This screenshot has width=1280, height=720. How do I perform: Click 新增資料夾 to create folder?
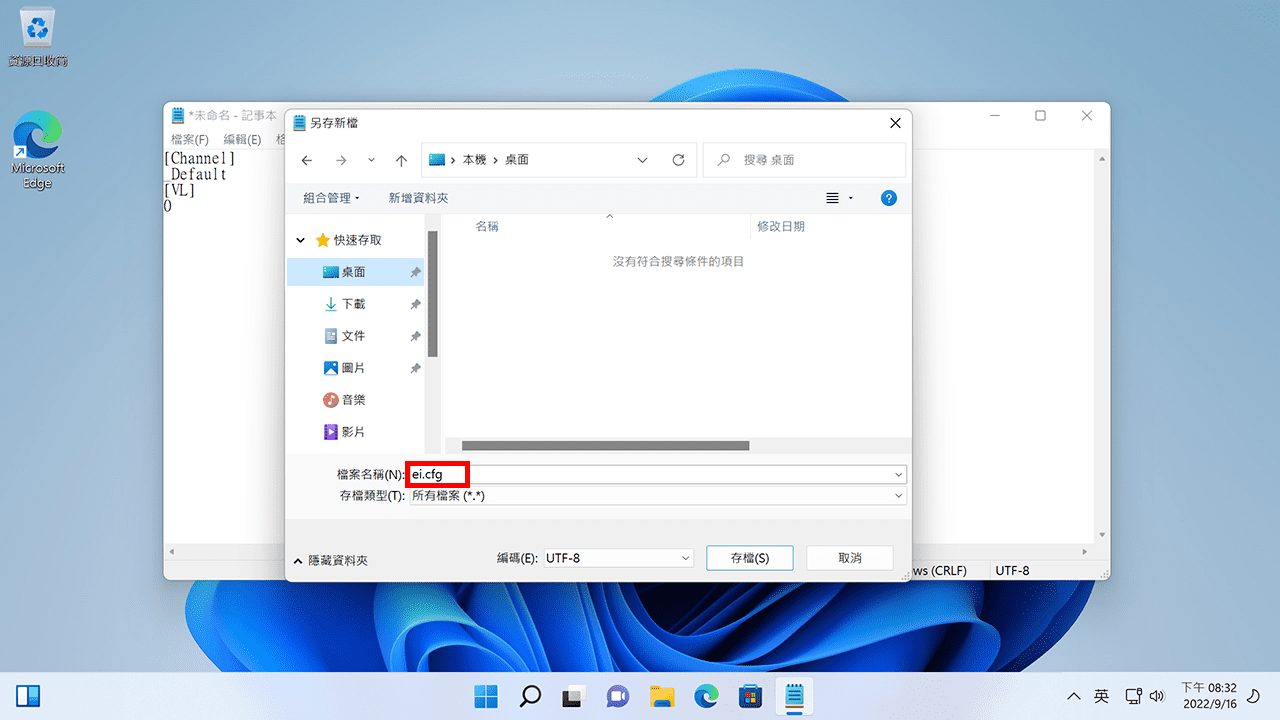click(x=418, y=198)
